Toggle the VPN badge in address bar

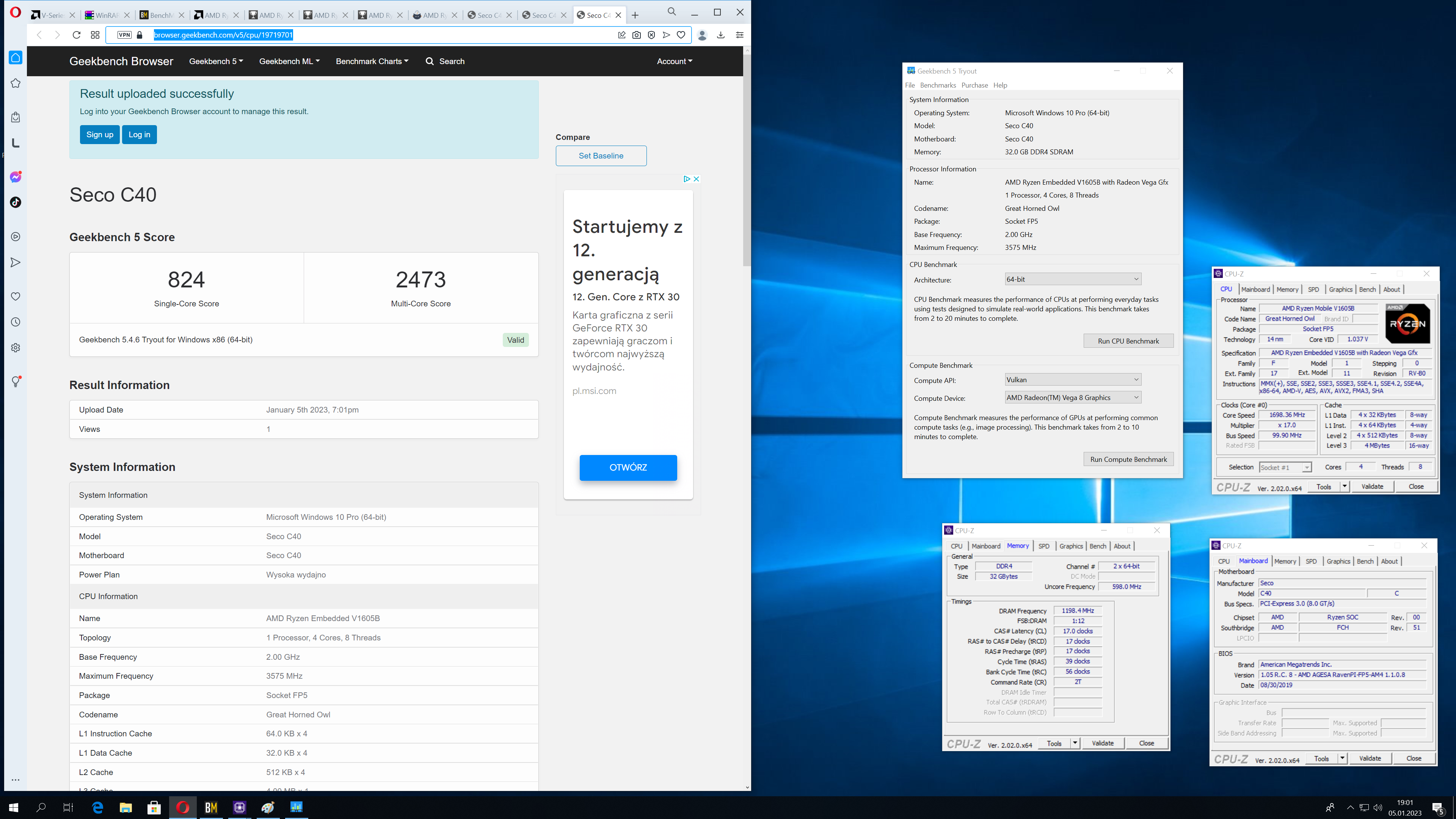(x=124, y=35)
